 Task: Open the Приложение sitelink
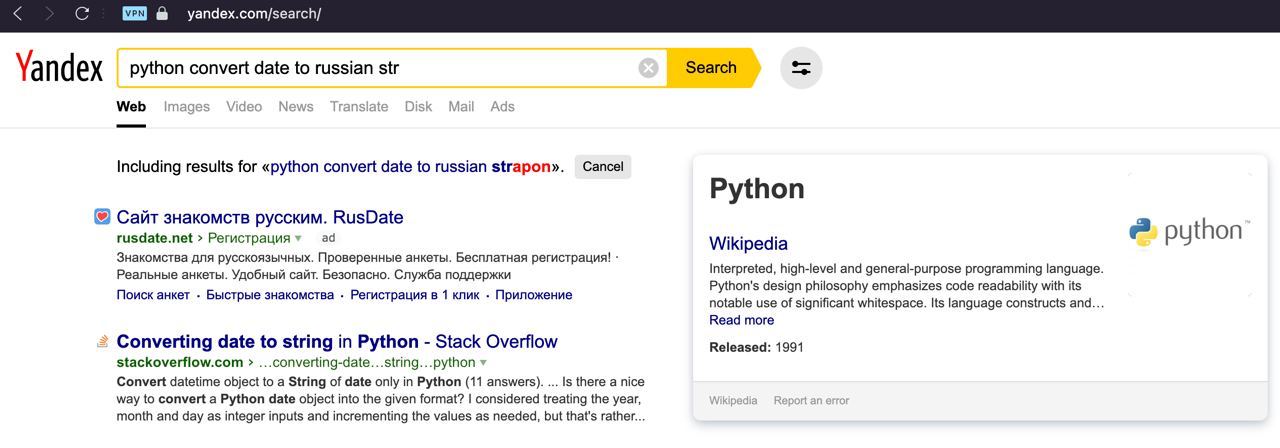(534, 295)
